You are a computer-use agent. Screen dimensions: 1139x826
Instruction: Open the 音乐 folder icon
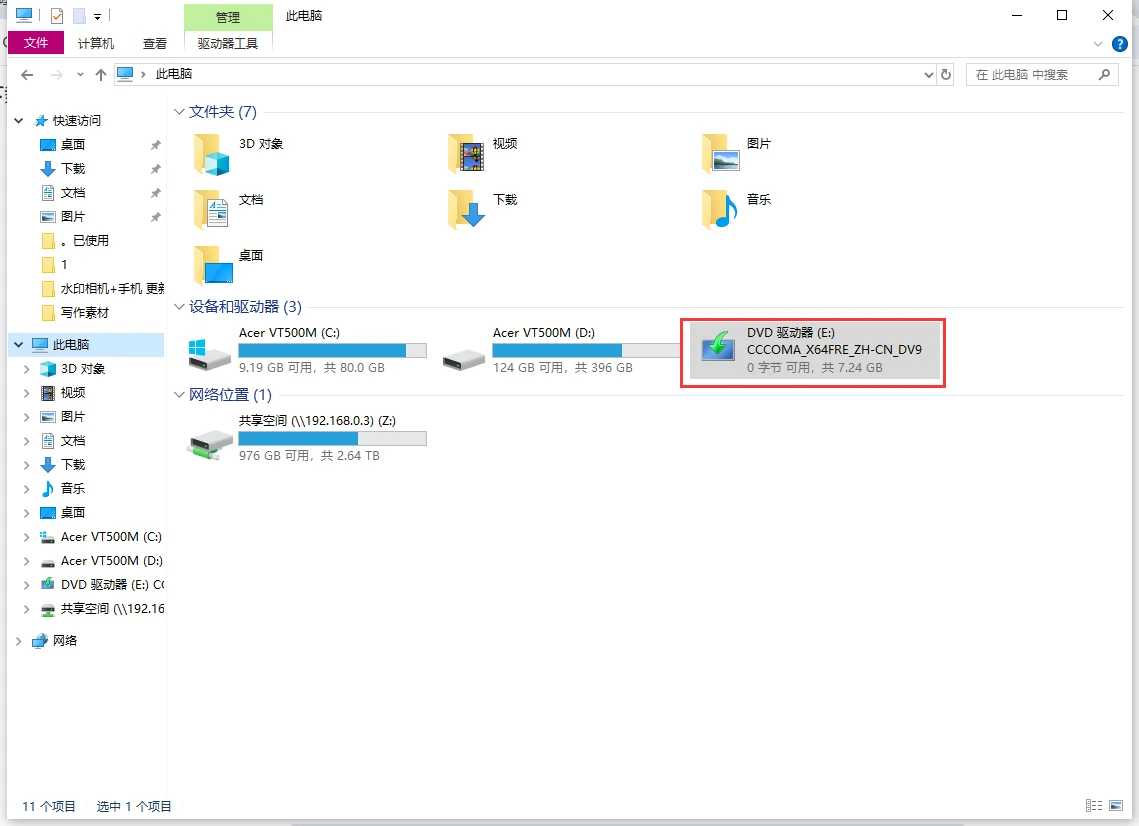(721, 210)
